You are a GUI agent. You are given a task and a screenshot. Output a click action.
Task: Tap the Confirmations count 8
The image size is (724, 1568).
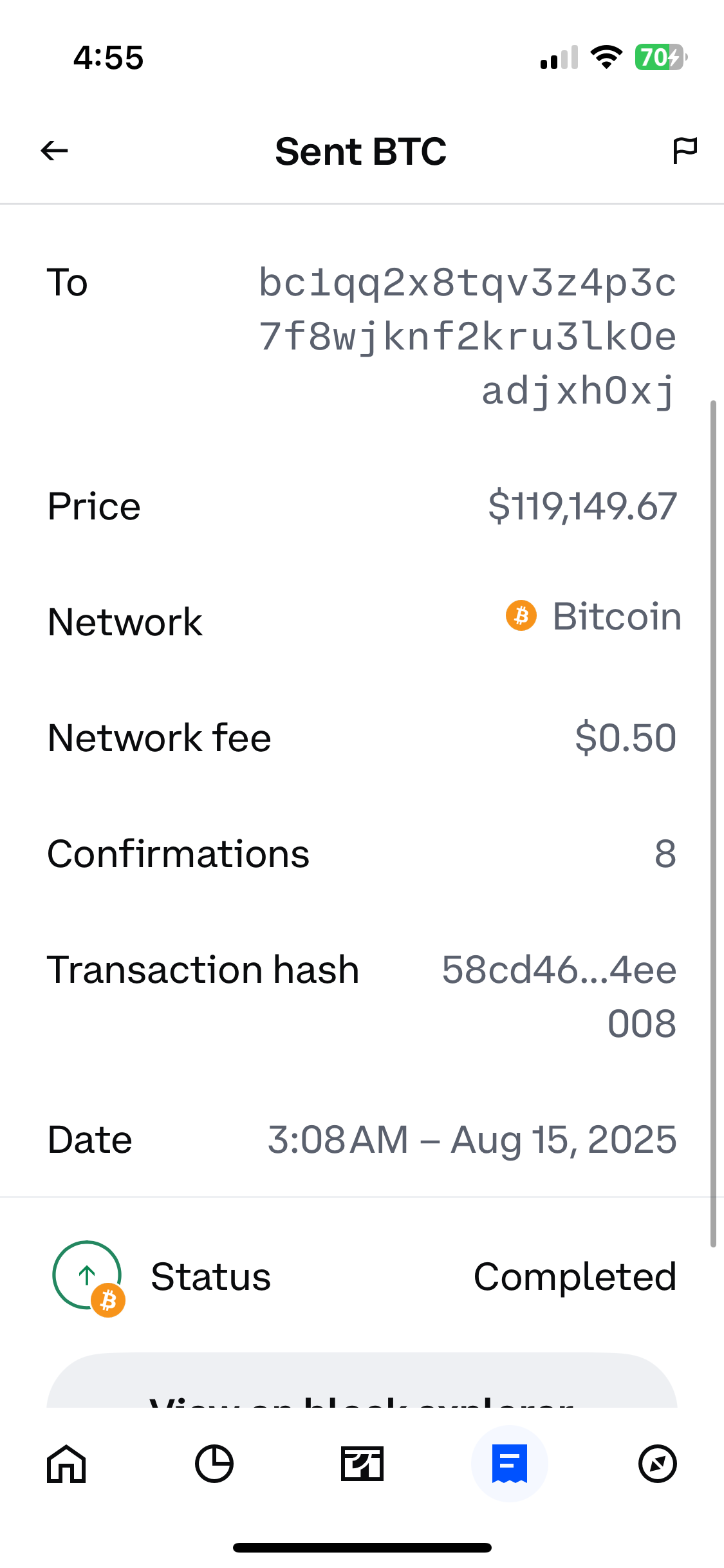pos(665,854)
